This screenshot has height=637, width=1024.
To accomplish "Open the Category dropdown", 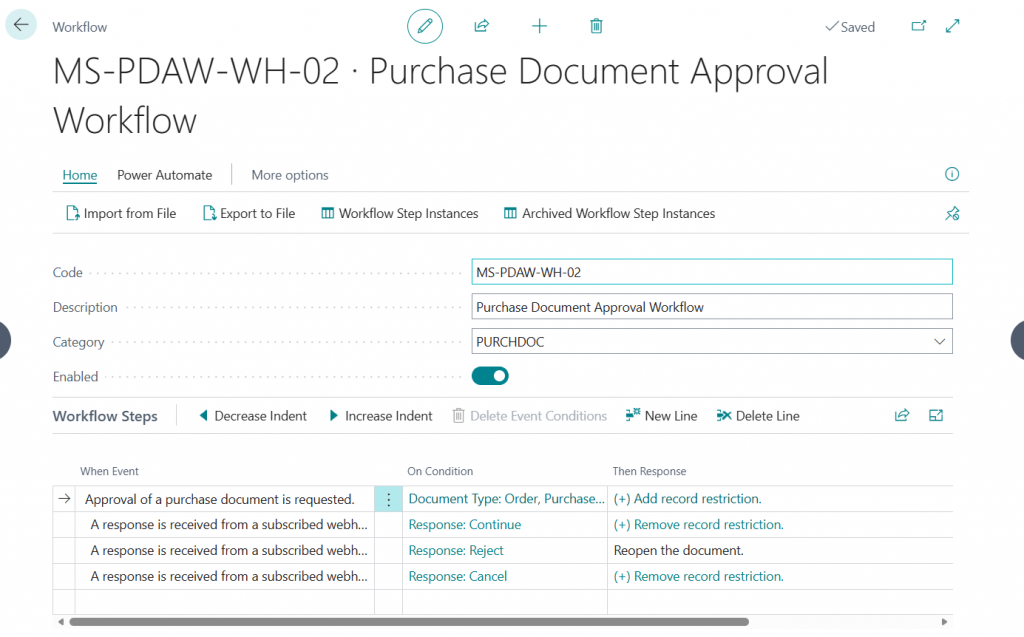I will [x=939, y=341].
